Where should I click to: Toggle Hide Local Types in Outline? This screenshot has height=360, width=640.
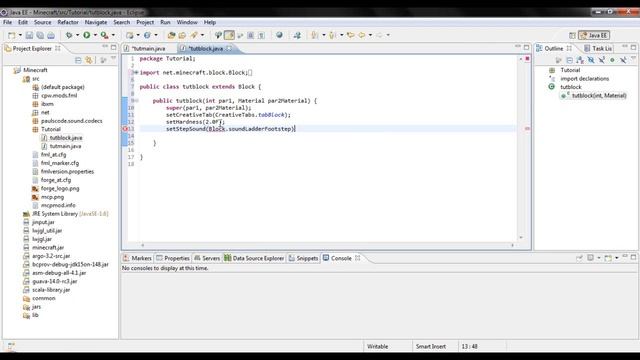pos(623,60)
